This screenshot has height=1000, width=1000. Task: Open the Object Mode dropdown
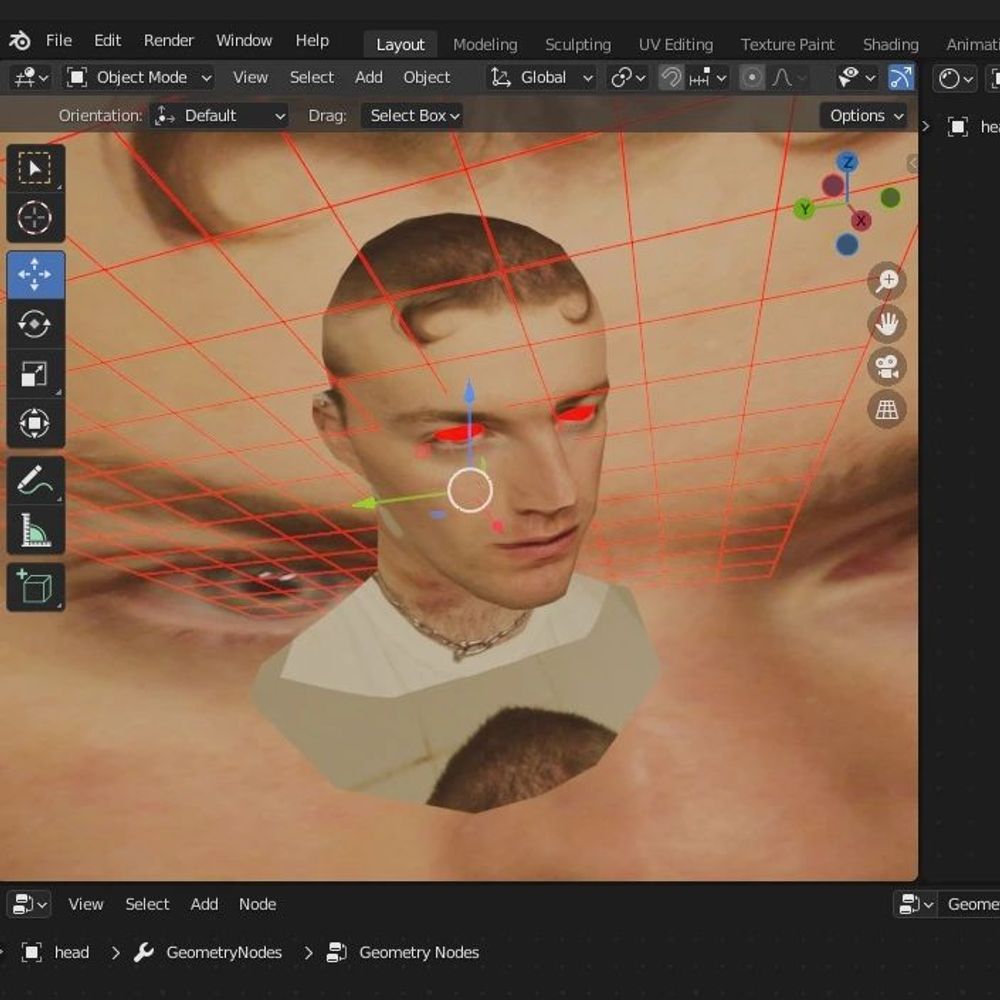(139, 78)
